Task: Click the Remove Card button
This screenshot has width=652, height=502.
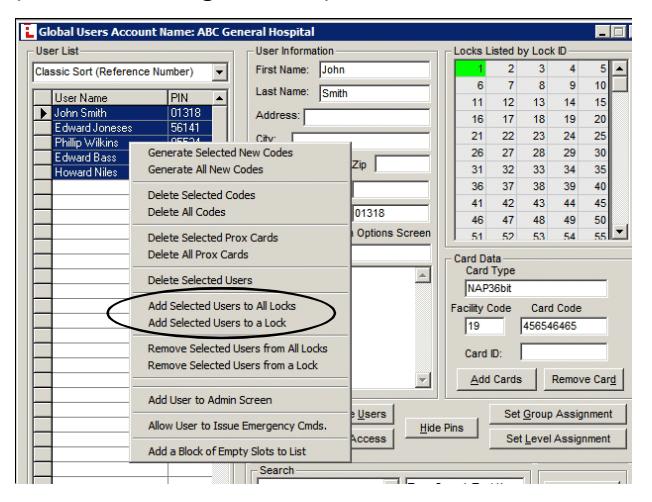Action: pos(583,379)
